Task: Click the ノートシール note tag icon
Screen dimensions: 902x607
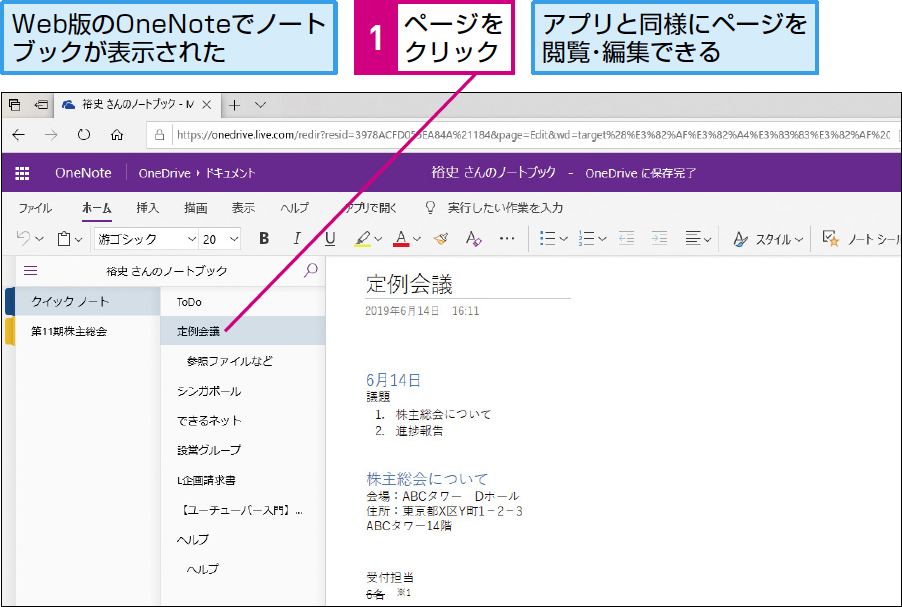Action: coord(831,238)
